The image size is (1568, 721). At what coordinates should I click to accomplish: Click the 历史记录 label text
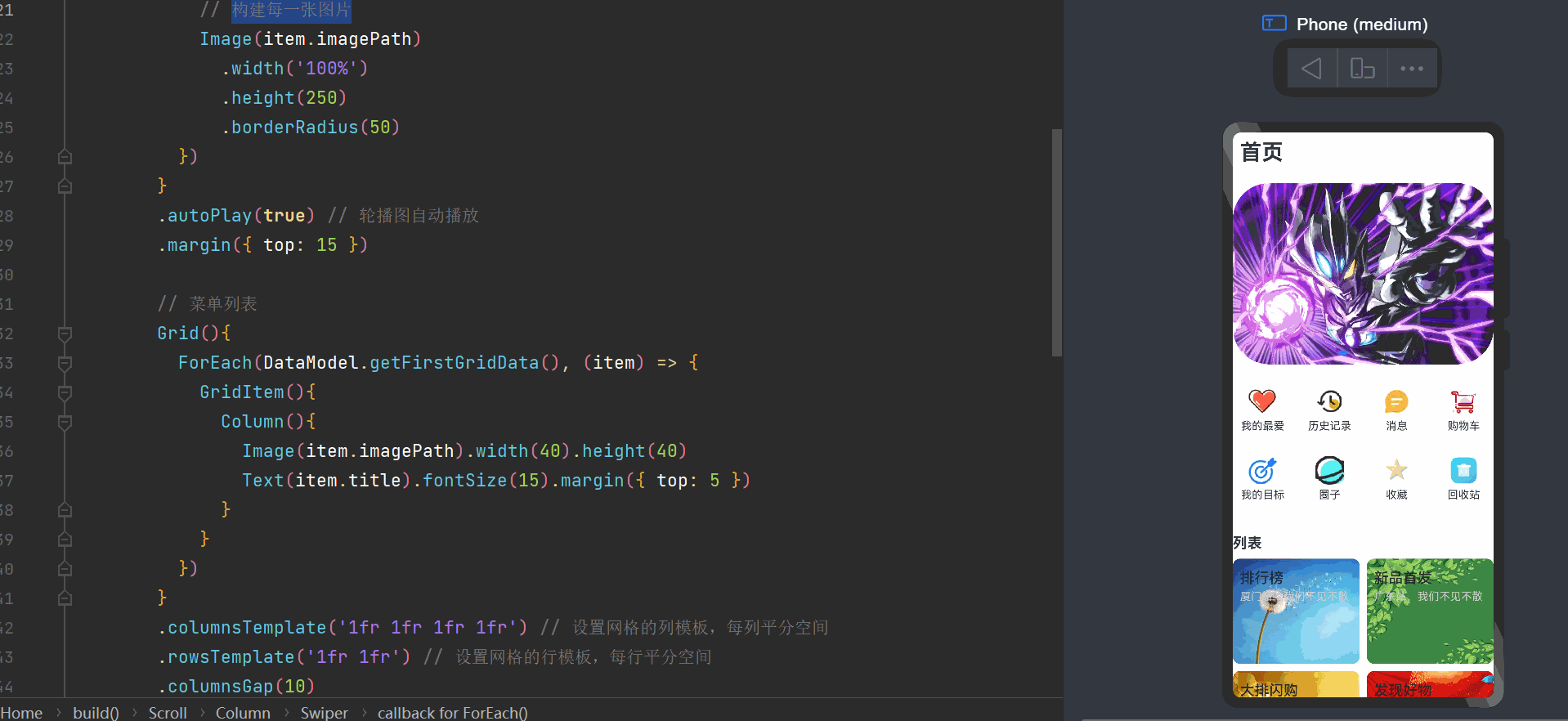pos(1329,426)
